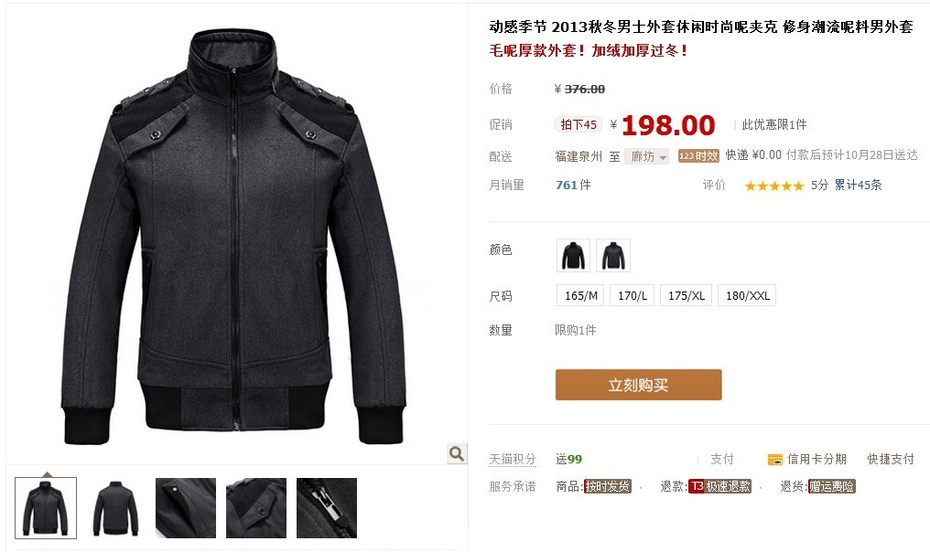This screenshot has height=552, width=930.
Task: Click the 按时发货 service badge
Action: tap(607, 487)
